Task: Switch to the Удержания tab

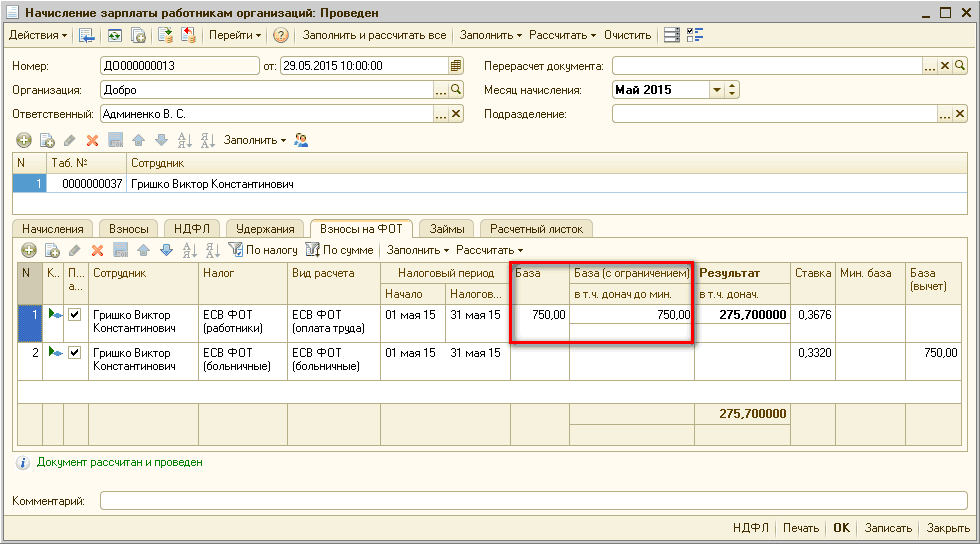Action: coord(265,229)
